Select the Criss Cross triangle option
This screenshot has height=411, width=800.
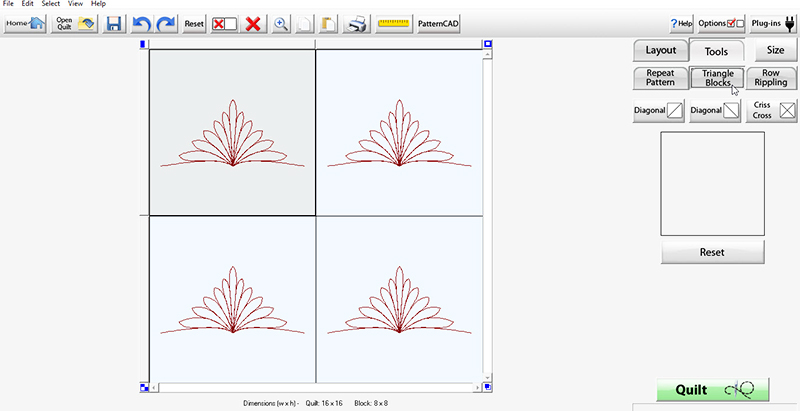click(x=773, y=110)
